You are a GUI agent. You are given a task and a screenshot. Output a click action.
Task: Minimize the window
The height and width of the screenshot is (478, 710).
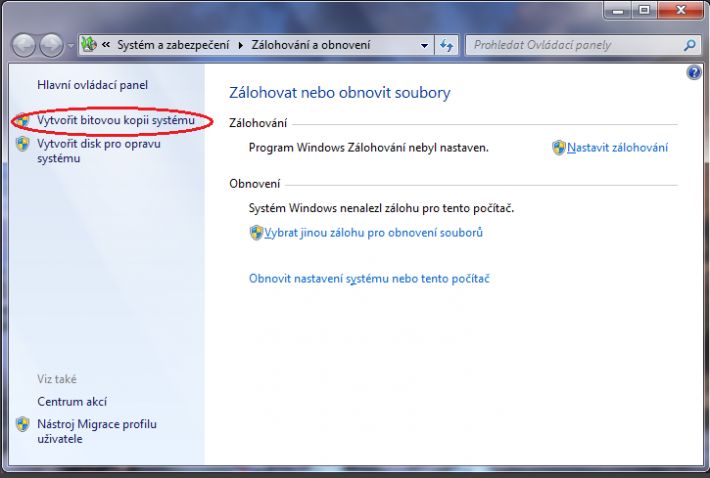[618, 10]
